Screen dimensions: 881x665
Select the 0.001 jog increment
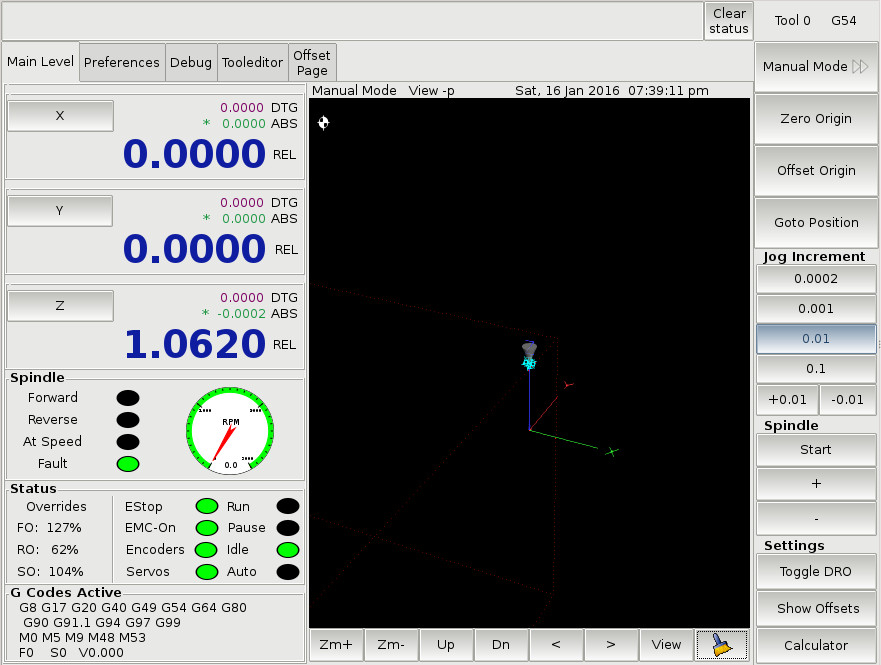click(x=816, y=308)
